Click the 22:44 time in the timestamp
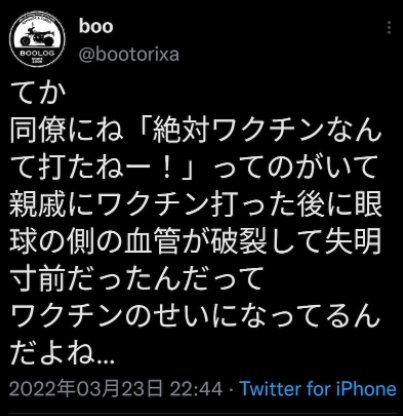The image size is (403, 416). [196, 389]
